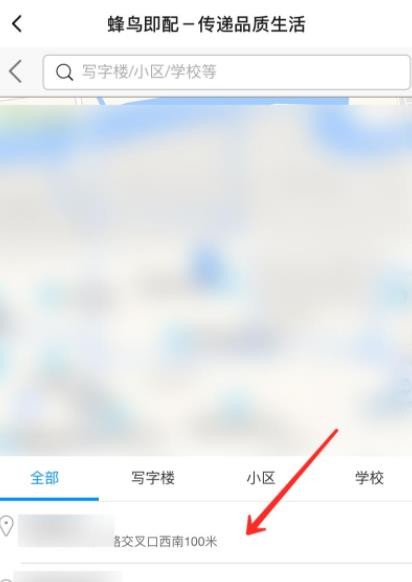
Task: Open the 小区 tab
Action: click(x=261, y=478)
